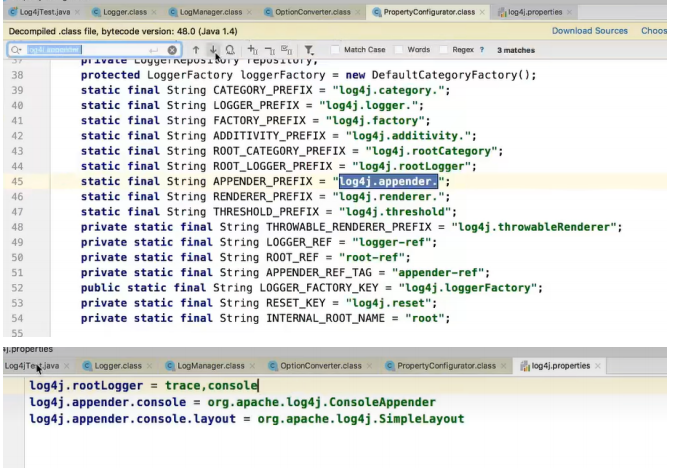
Task: Open lower Log4jTest.java tab
Action: (31, 366)
